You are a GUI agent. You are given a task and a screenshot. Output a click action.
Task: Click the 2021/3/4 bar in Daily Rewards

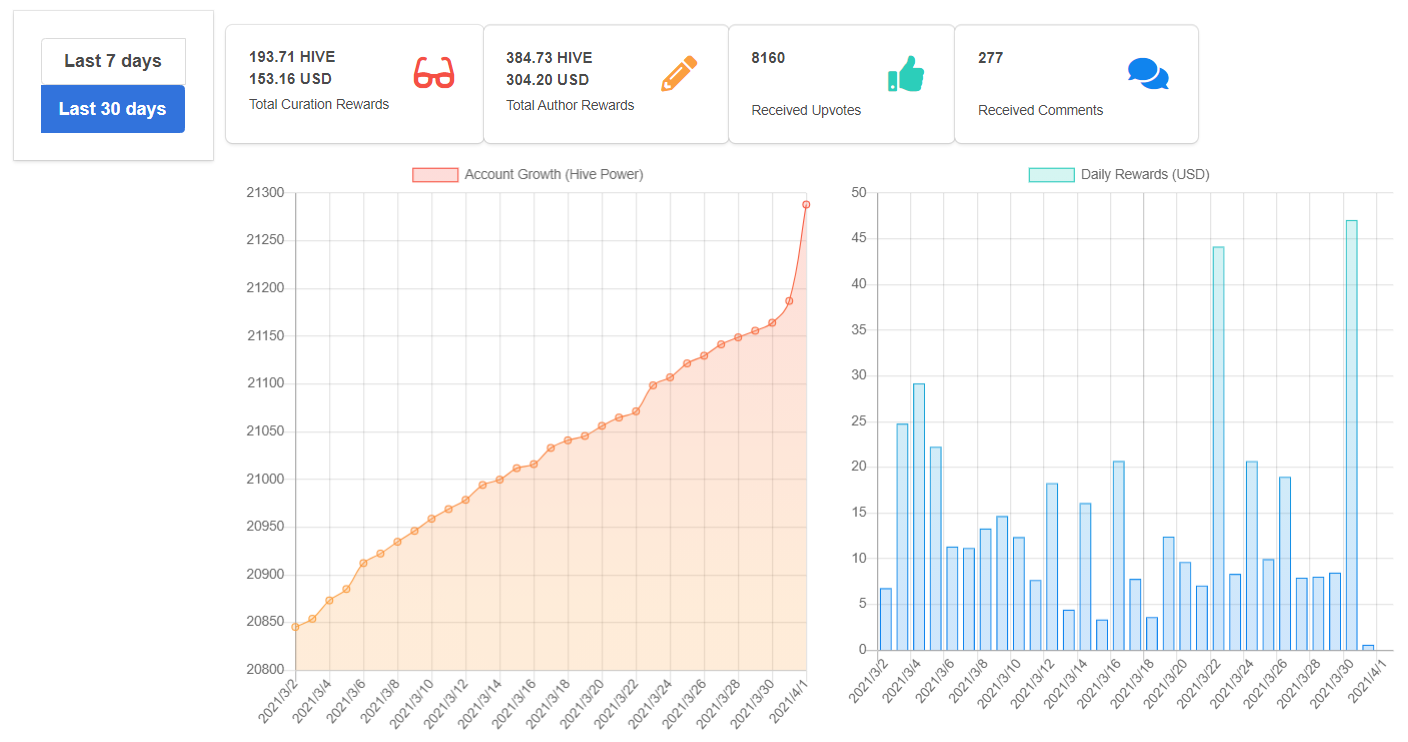point(919,517)
